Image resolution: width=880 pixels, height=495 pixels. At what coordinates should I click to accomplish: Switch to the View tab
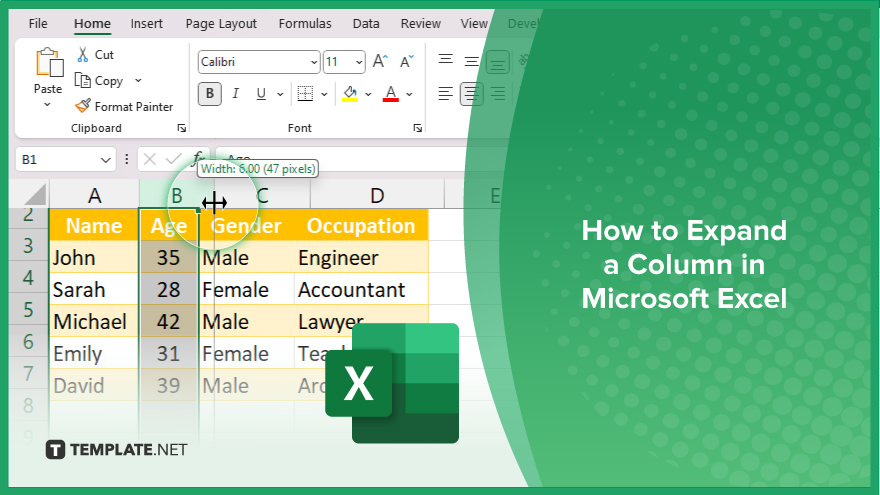click(x=474, y=24)
